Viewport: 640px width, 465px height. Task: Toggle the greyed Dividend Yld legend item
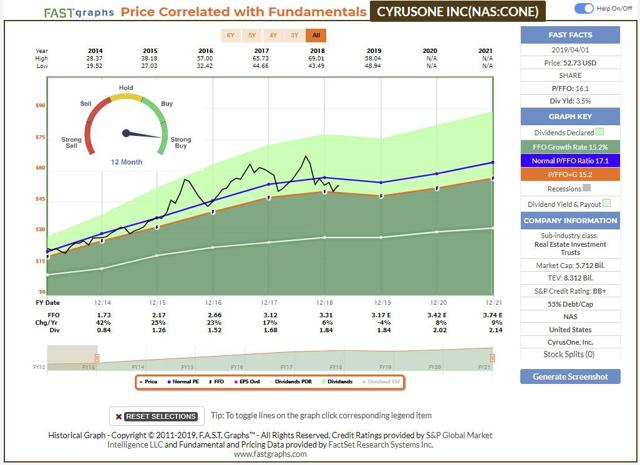click(x=382, y=382)
